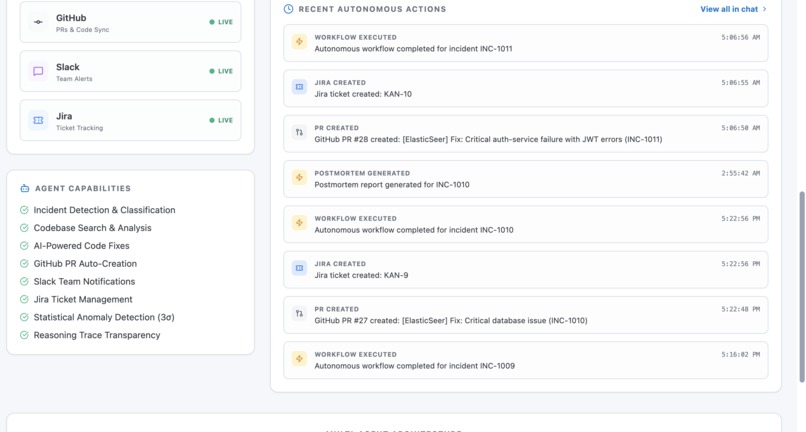
Task: Click check icon for Codebase Search & Analysis
Action: (24, 228)
